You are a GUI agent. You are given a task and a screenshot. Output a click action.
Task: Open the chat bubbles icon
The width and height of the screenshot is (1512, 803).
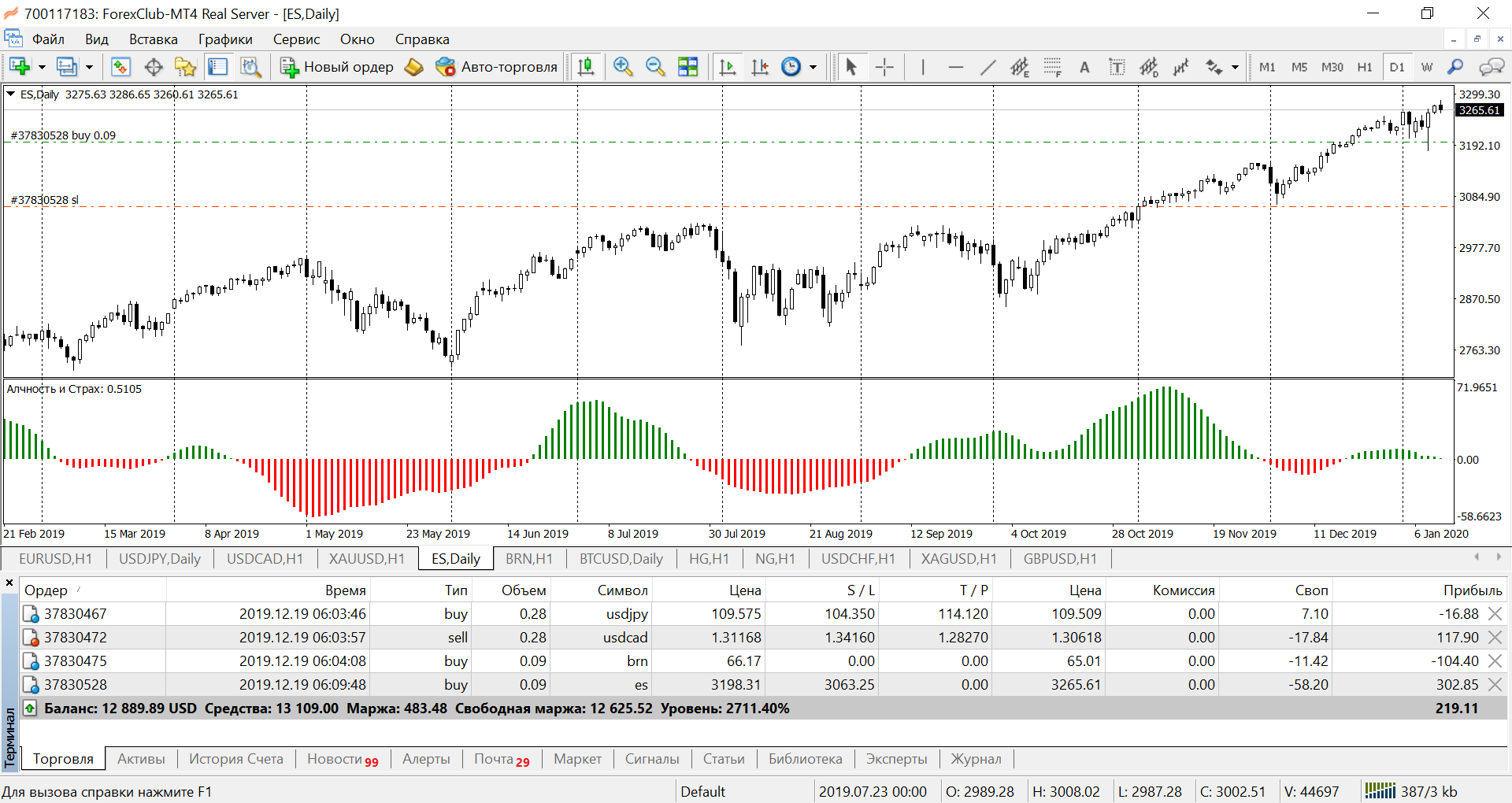[x=1492, y=67]
